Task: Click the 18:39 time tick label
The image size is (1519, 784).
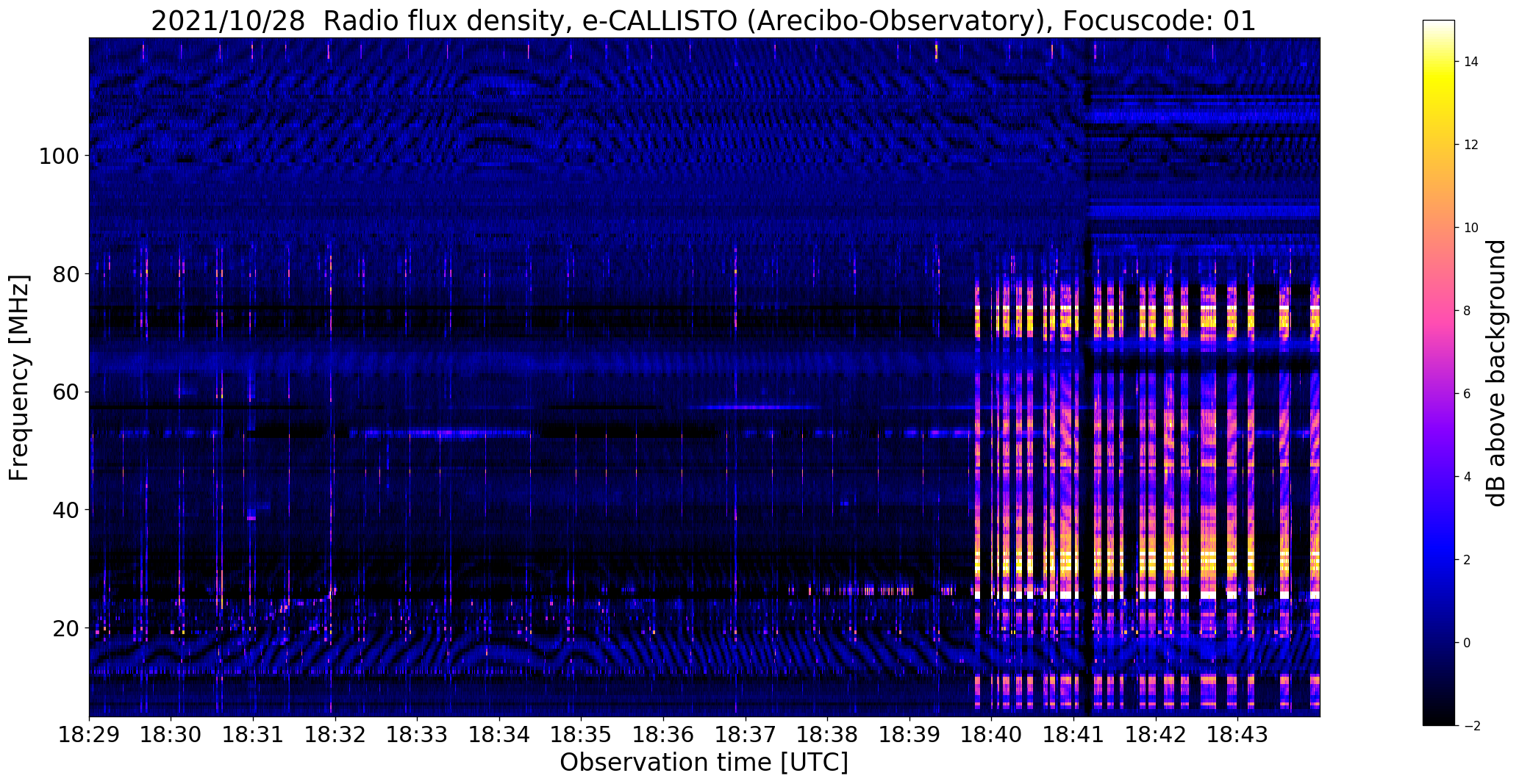Action: click(910, 735)
